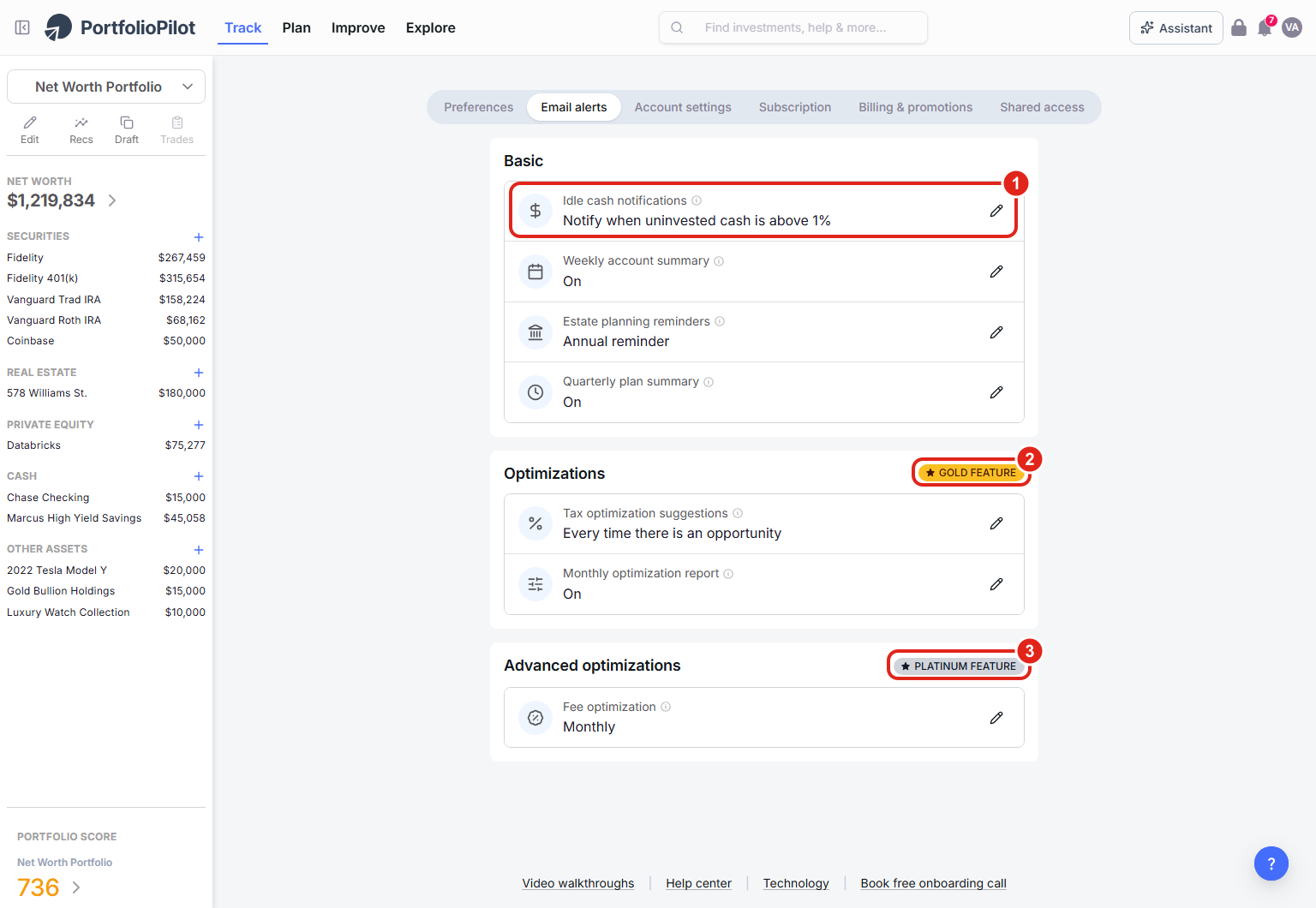This screenshot has width=1316, height=908.
Task: Select the Vanguard Roth IRA account
Action: coord(106,320)
